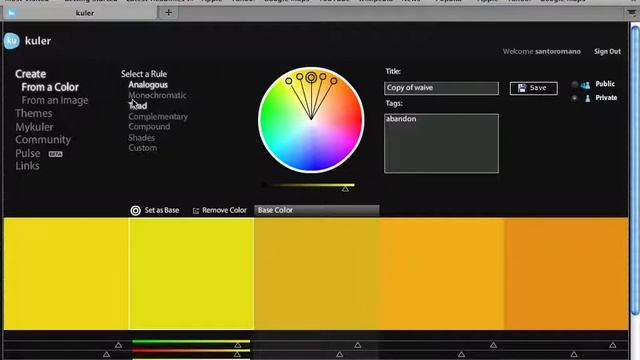
Task: Choose the Custom rule
Action: 142,148
